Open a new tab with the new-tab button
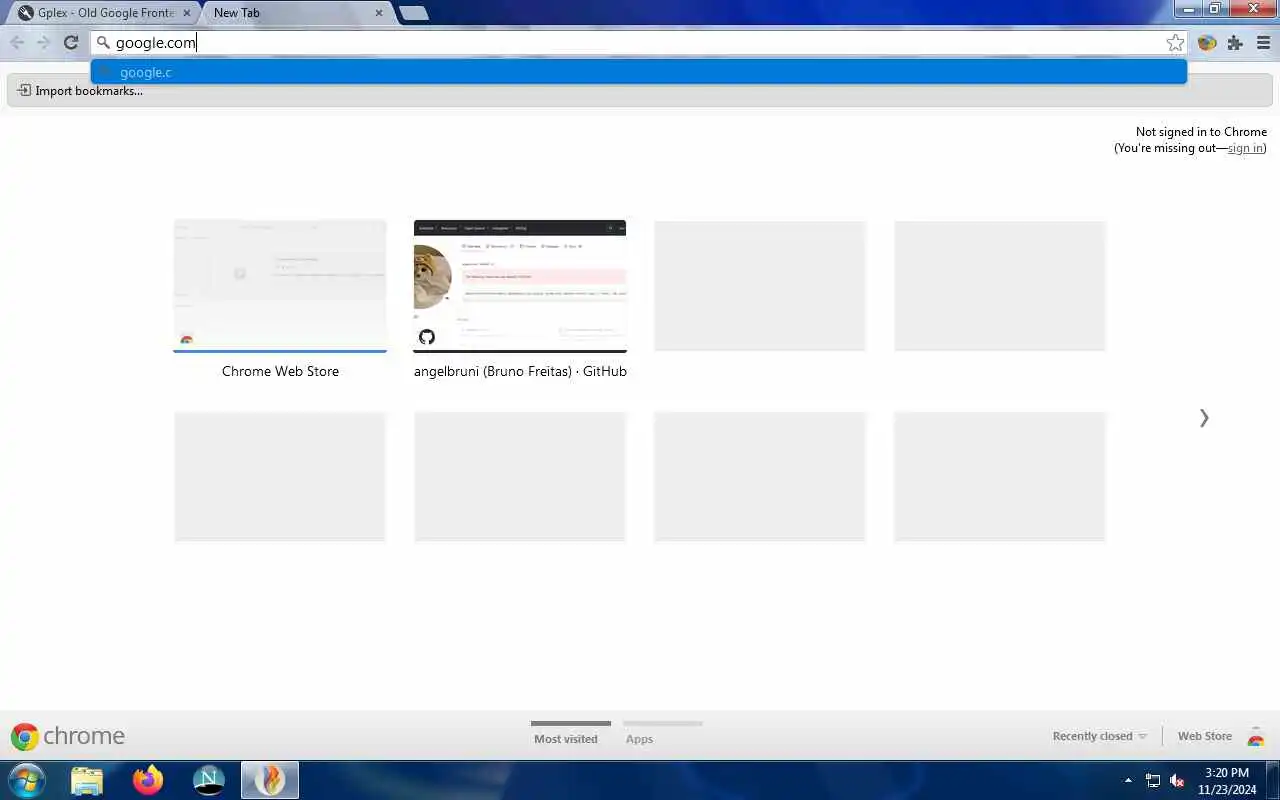 click(413, 13)
